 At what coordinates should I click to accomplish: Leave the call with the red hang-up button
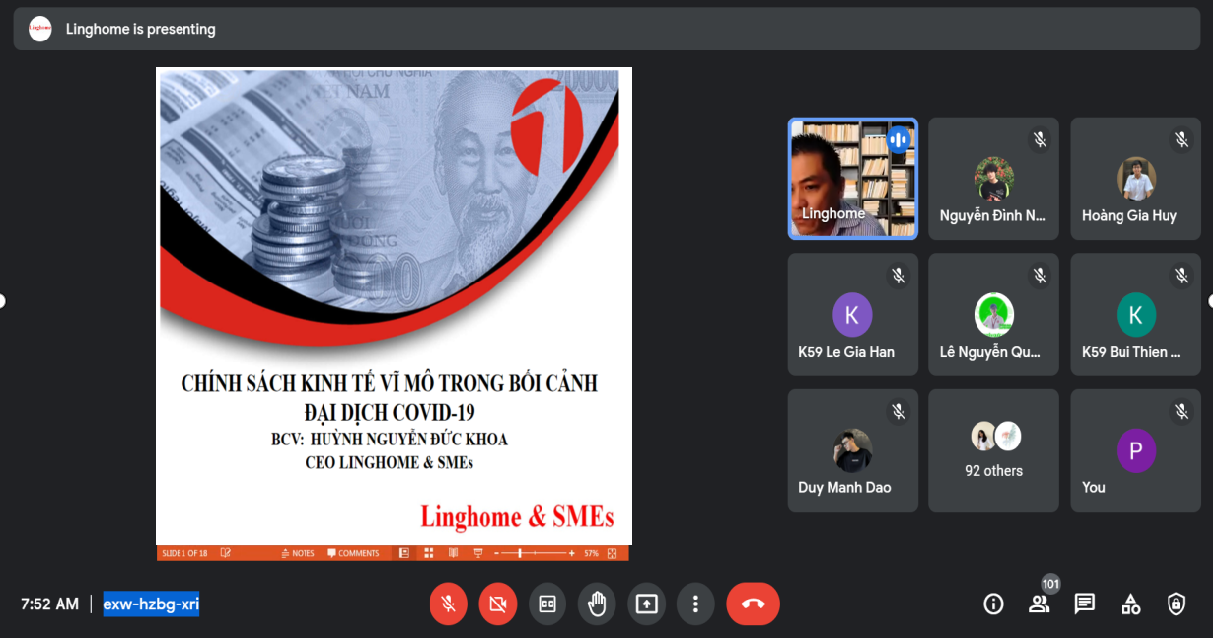[x=753, y=604]
